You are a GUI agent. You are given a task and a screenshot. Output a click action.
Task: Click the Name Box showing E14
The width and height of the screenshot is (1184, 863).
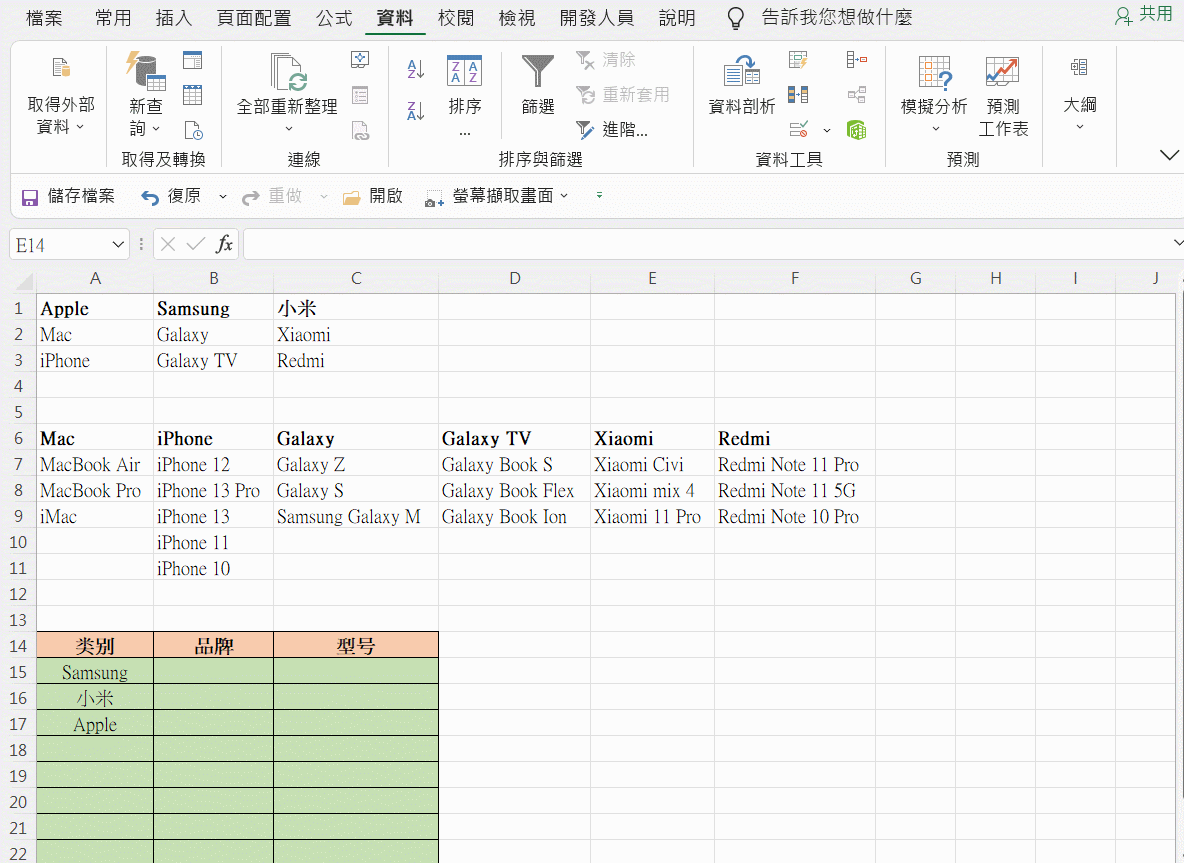click(x=60, y=245)
